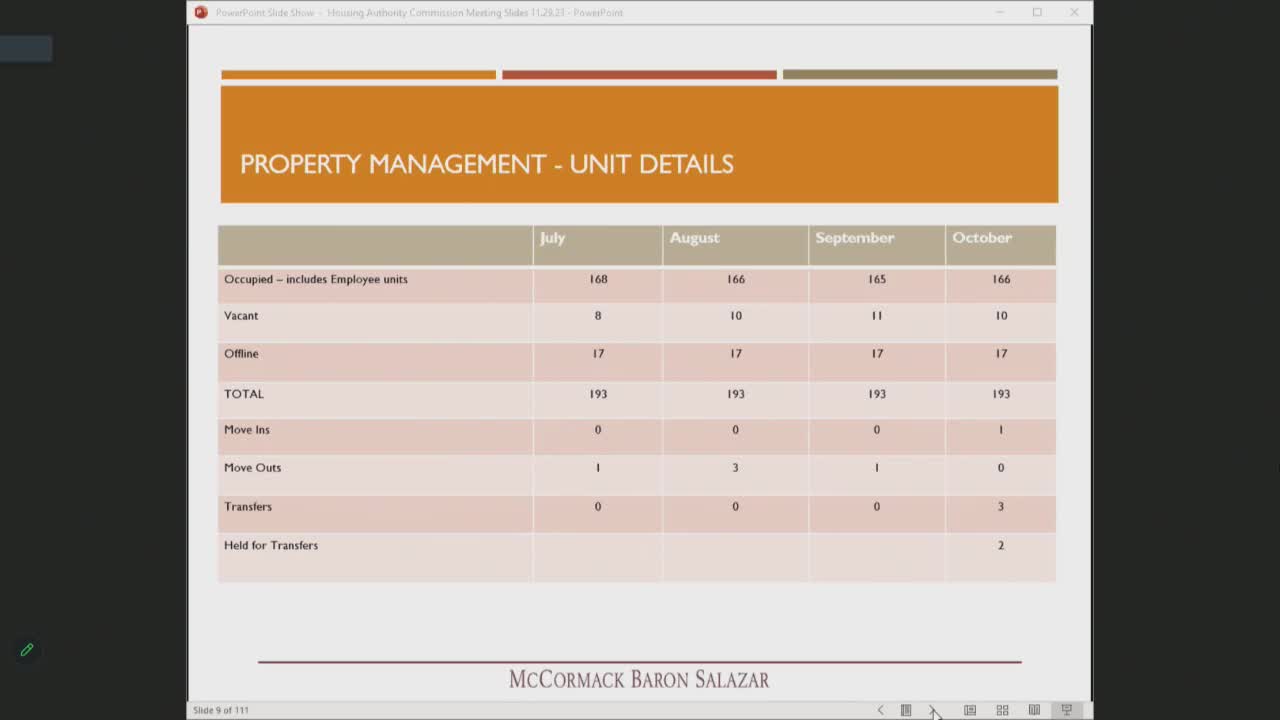Close the PowerPoint Slide Show window
The height and width of the screenshot is (720, 1280).
(x=1074, y=12)
